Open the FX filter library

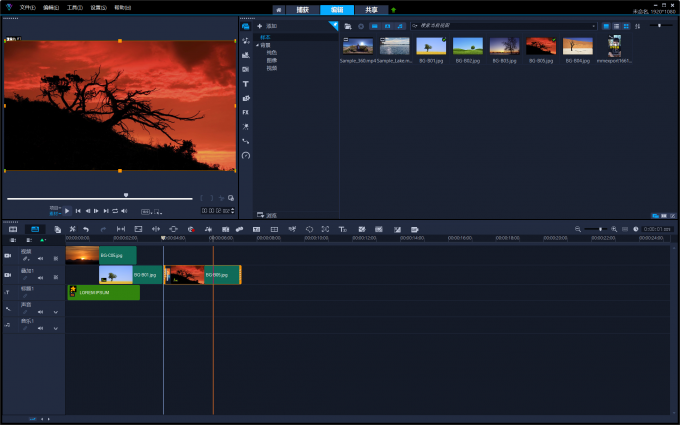(x=246, y=112)
